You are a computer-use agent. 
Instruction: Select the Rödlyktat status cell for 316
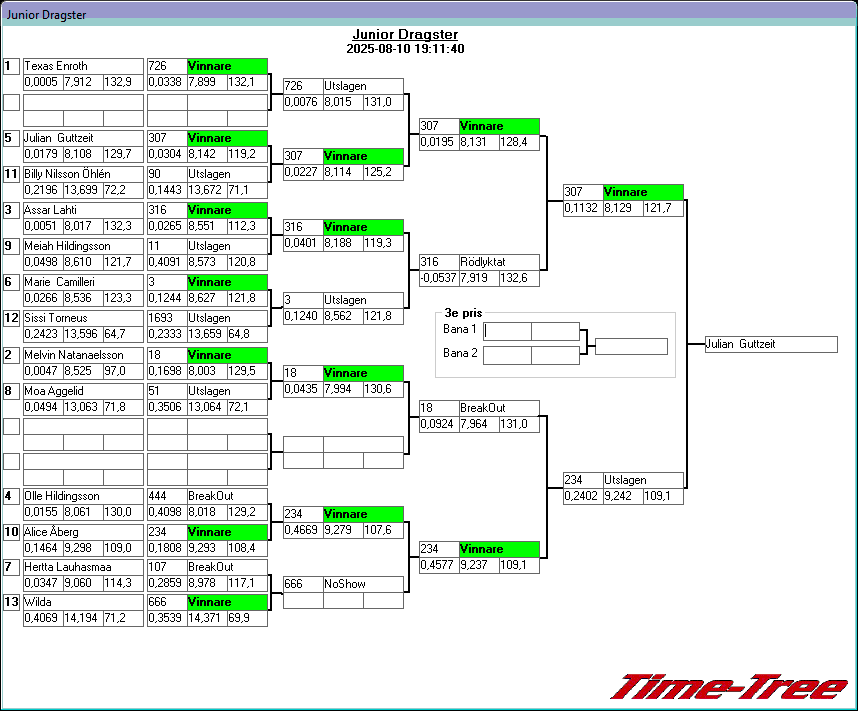[x=499, y=262]
